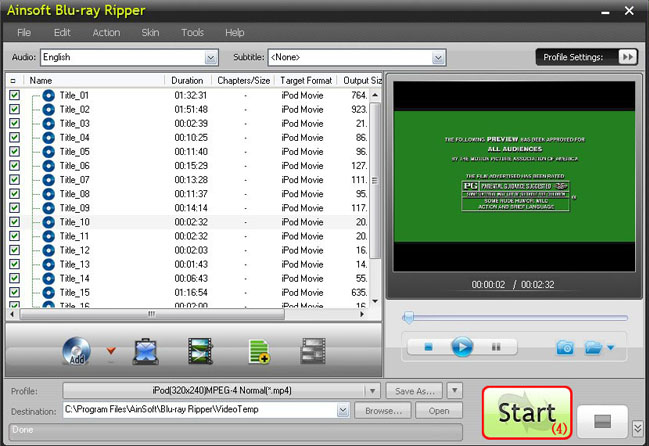649x446 pixels.
Task: Open the Tools menu
Action: click(x=192, y=33)
